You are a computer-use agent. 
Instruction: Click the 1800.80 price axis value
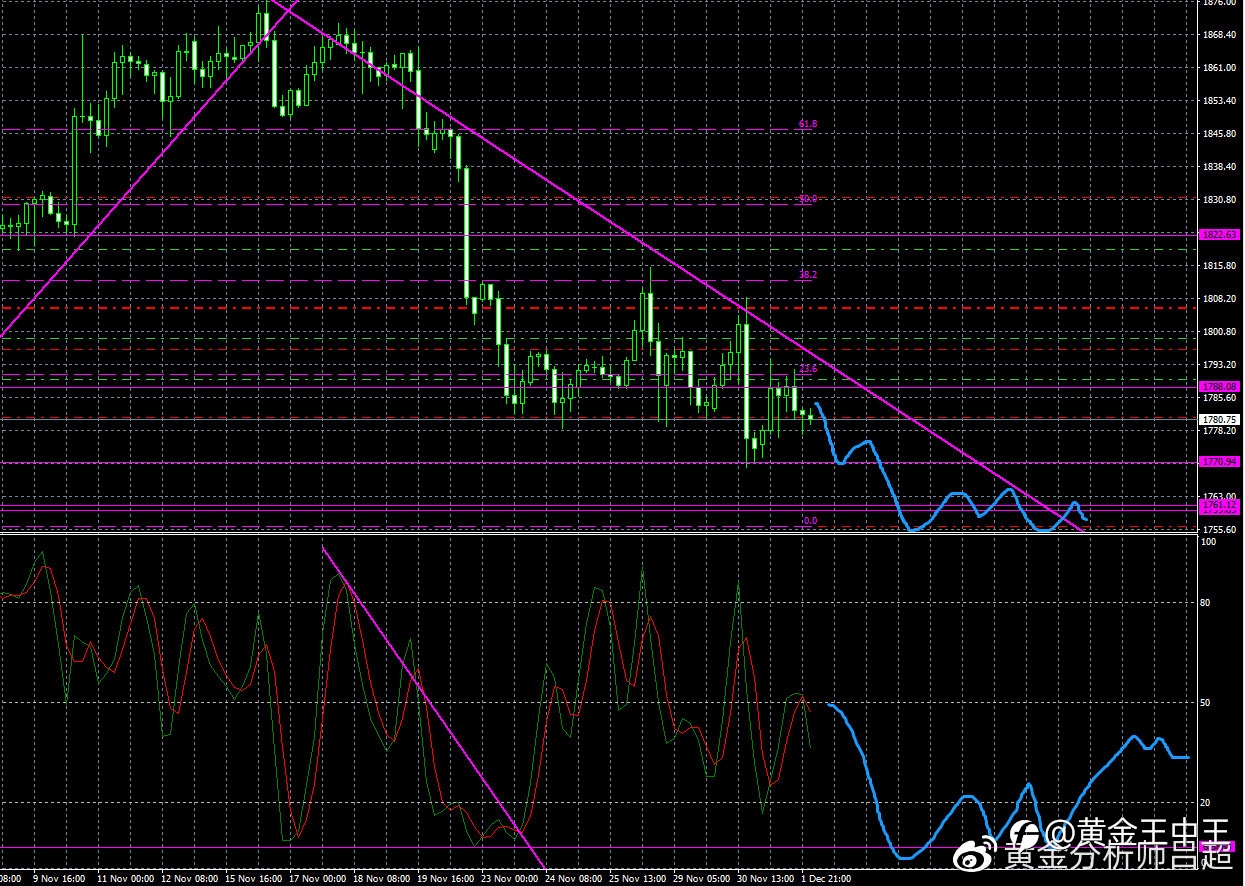click(x=1218, y=332)
